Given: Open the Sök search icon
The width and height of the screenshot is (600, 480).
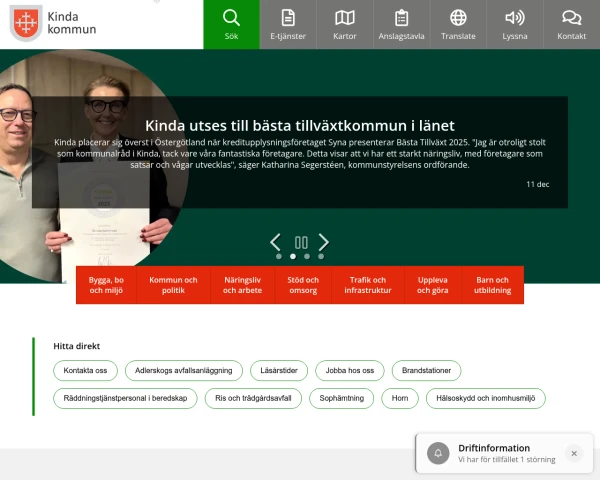Looking at the screenshot, I should pos(231,18).
